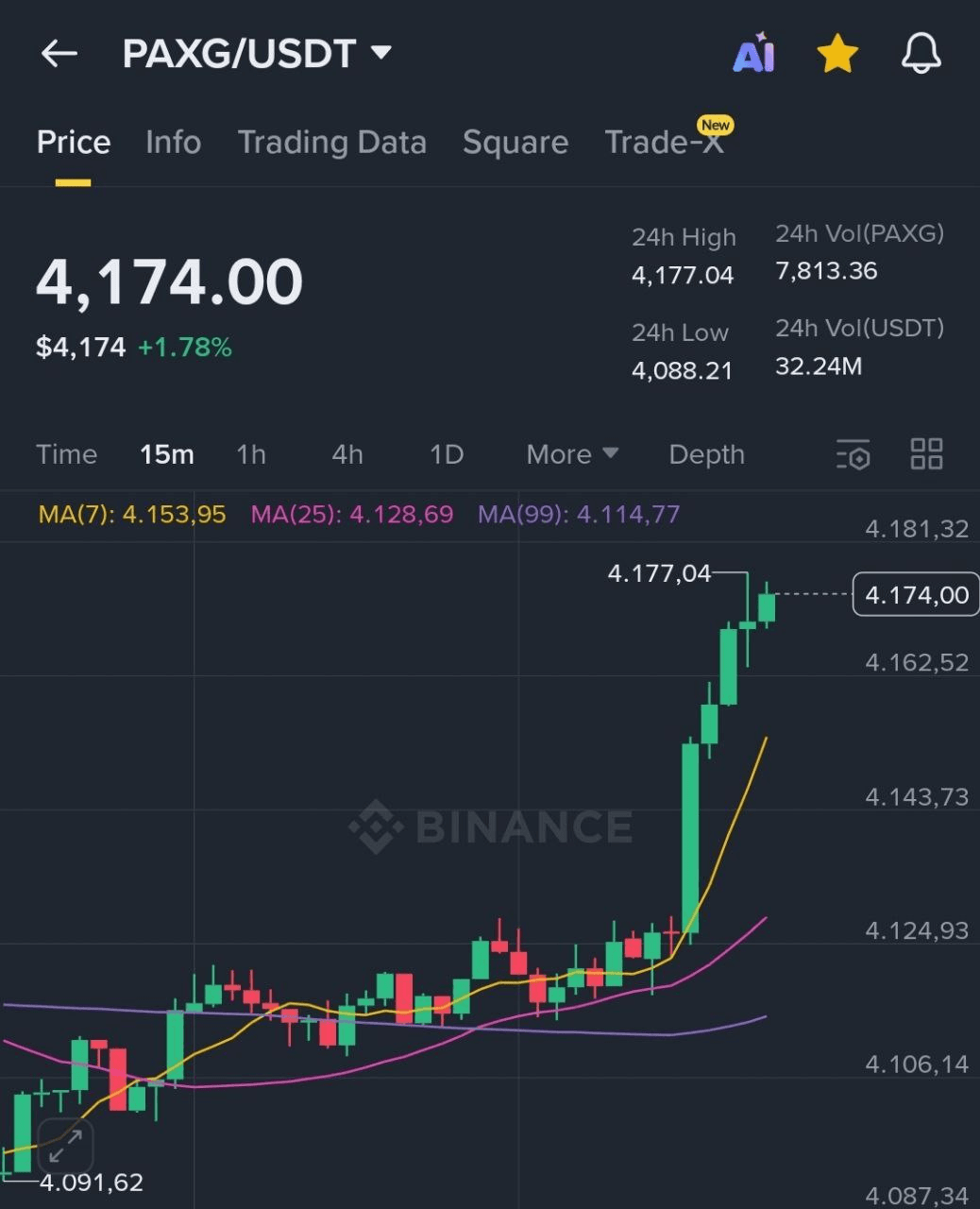Screen dimensions: 980x1209
Task: Select the 1h timeframe
Action: coord(251,454)
